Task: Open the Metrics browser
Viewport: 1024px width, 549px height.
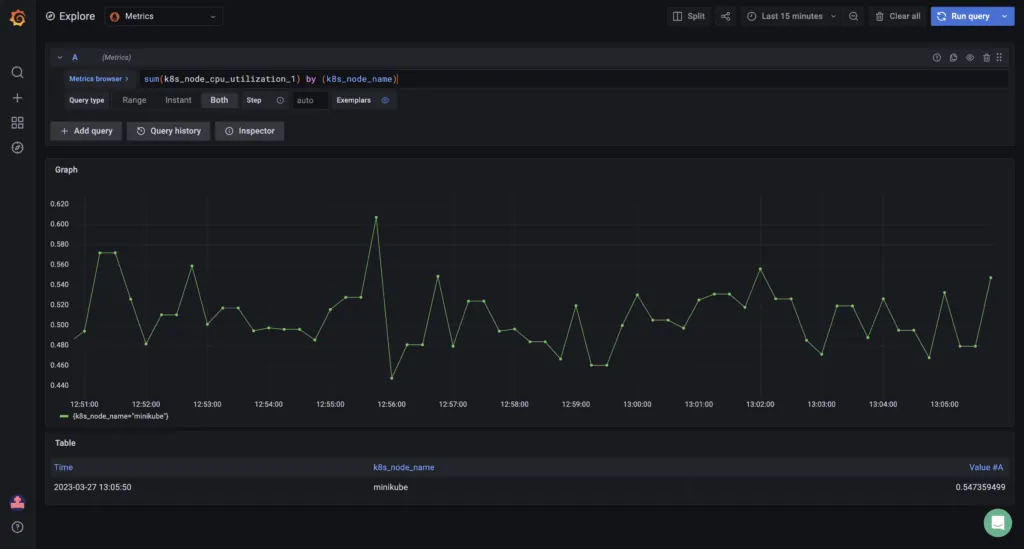Action: (99, 79)
